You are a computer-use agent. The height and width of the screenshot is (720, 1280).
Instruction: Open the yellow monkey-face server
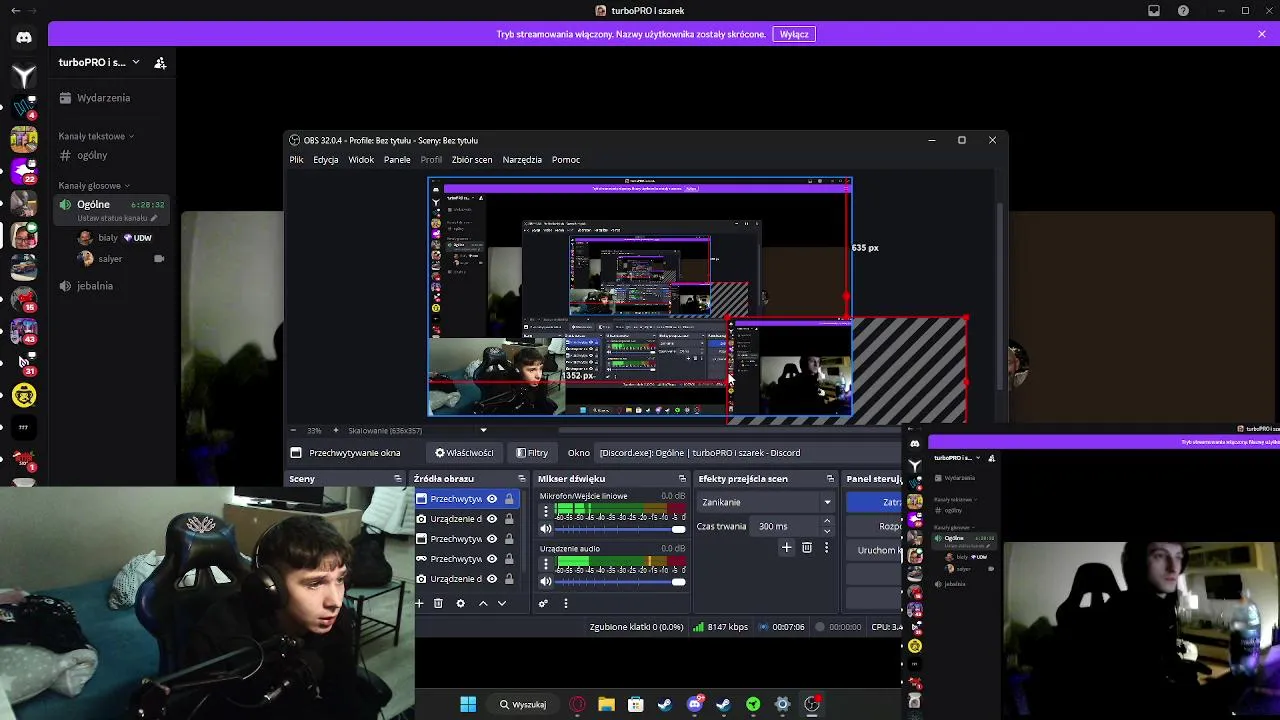click(x=24, y=396)
